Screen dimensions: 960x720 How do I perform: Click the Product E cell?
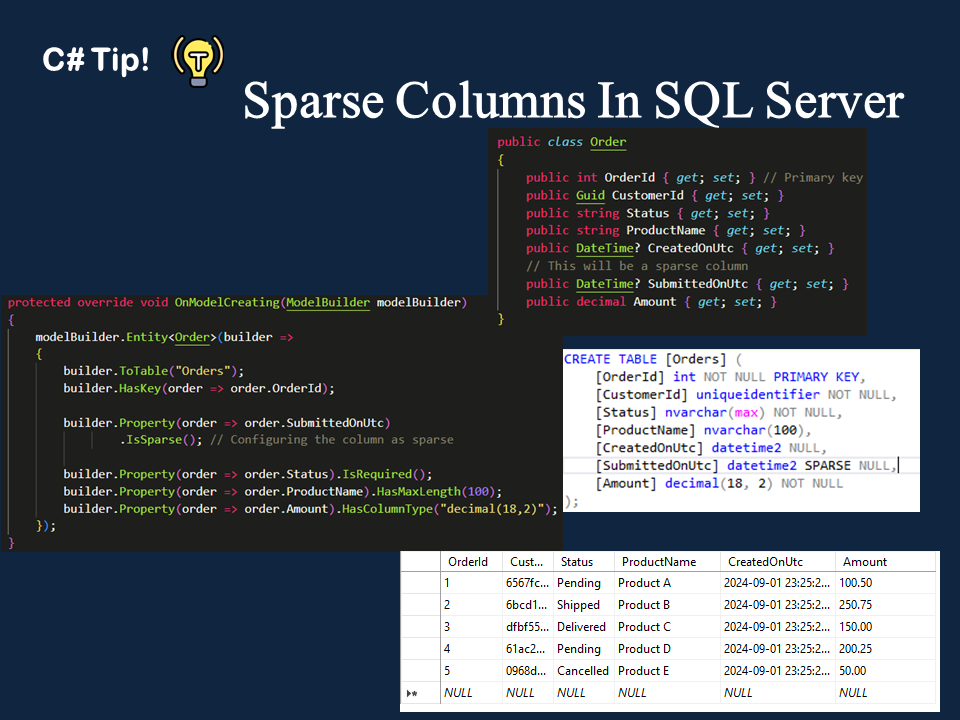point(644,671)
